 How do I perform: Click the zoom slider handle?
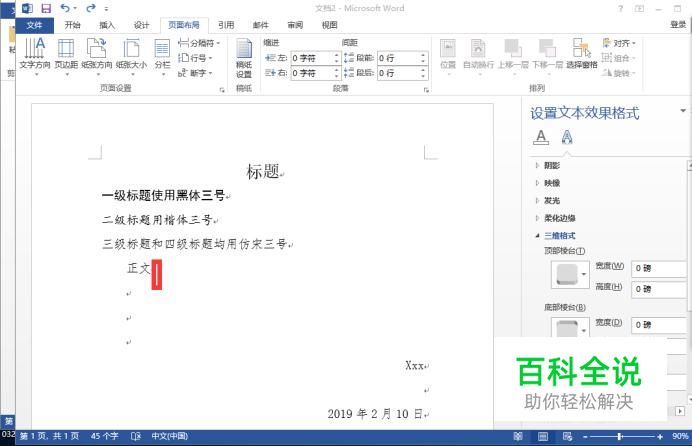coord(619,437)
